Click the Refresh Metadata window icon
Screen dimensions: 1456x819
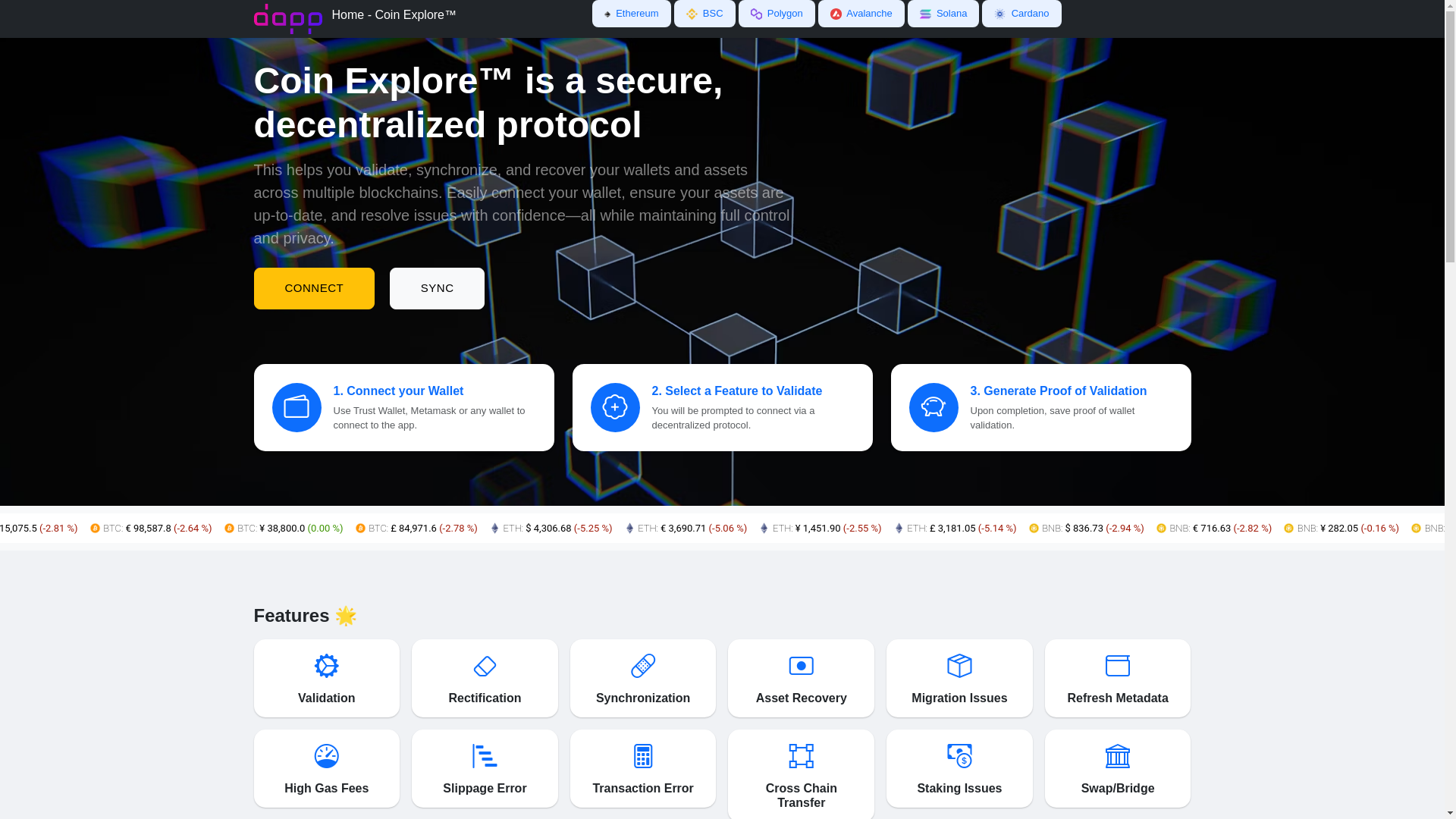pos(1118,666)
